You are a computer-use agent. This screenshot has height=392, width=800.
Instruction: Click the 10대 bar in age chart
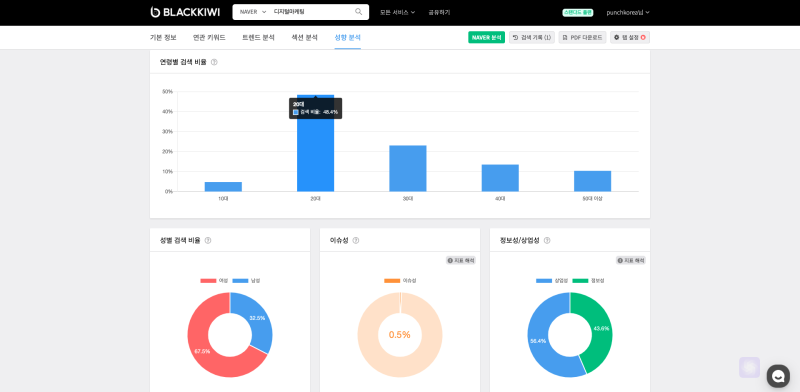pos(223,187)
